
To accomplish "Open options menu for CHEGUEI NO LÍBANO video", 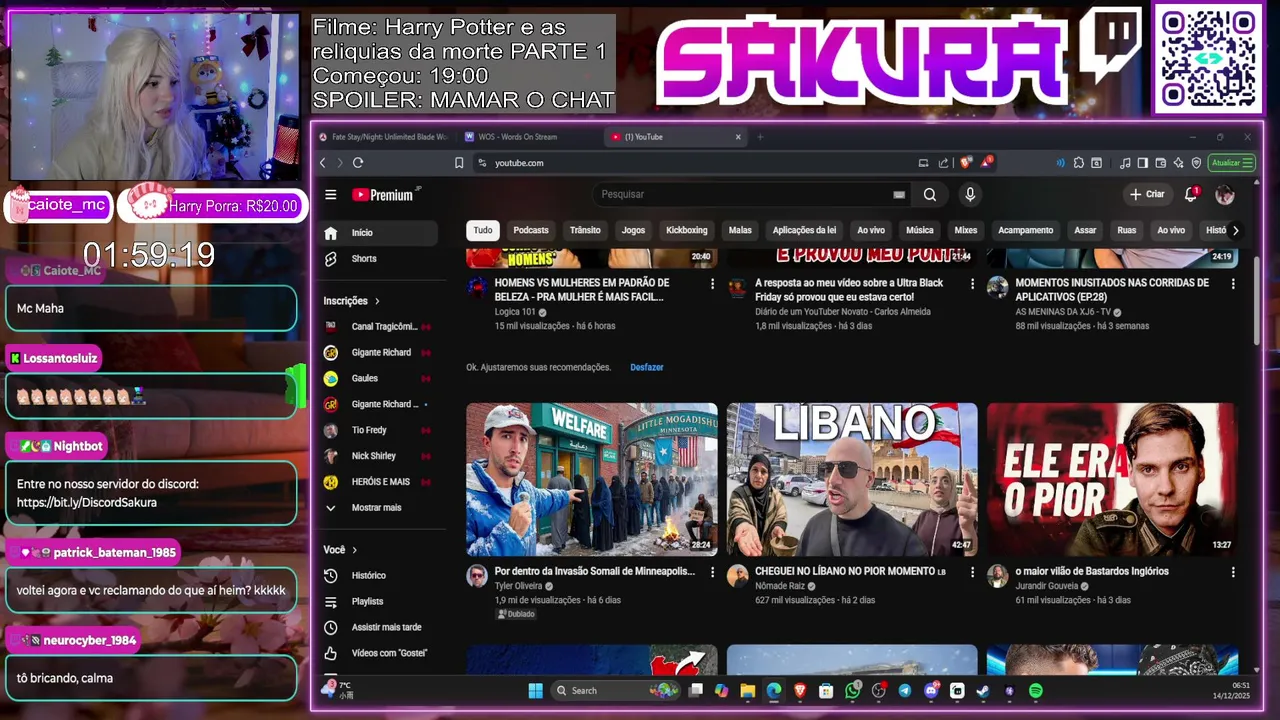I will [x=972, y=572].
